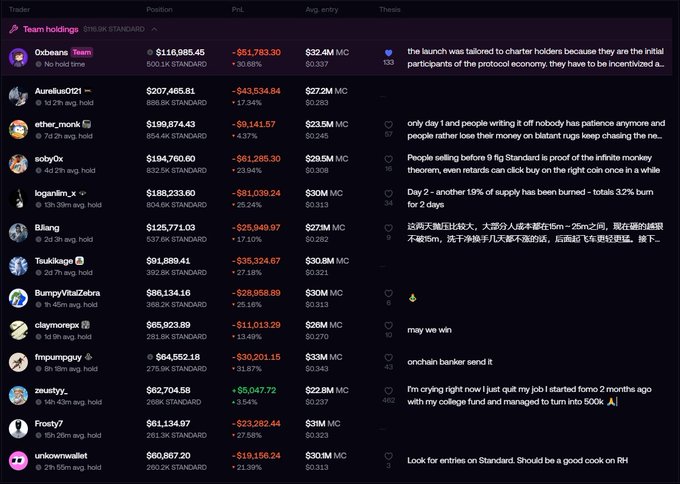Open BumpyVitalZebra avatar
Screen dimensions: 680x484
pos(18,298)
